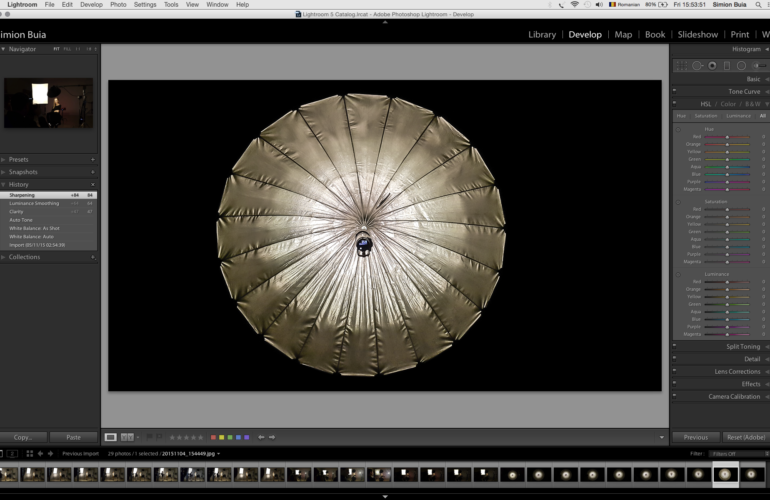The height and width of the screenshot is (500, 770).
Task: Select the Adjustment Brush tool
Action: point(759,65)
